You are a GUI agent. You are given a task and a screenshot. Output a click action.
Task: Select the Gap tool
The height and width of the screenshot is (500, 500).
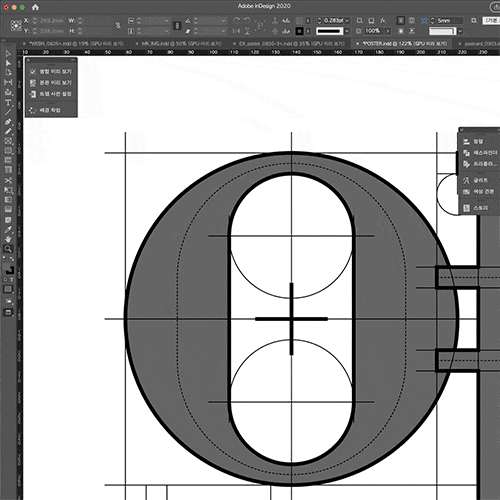point(8,82)
